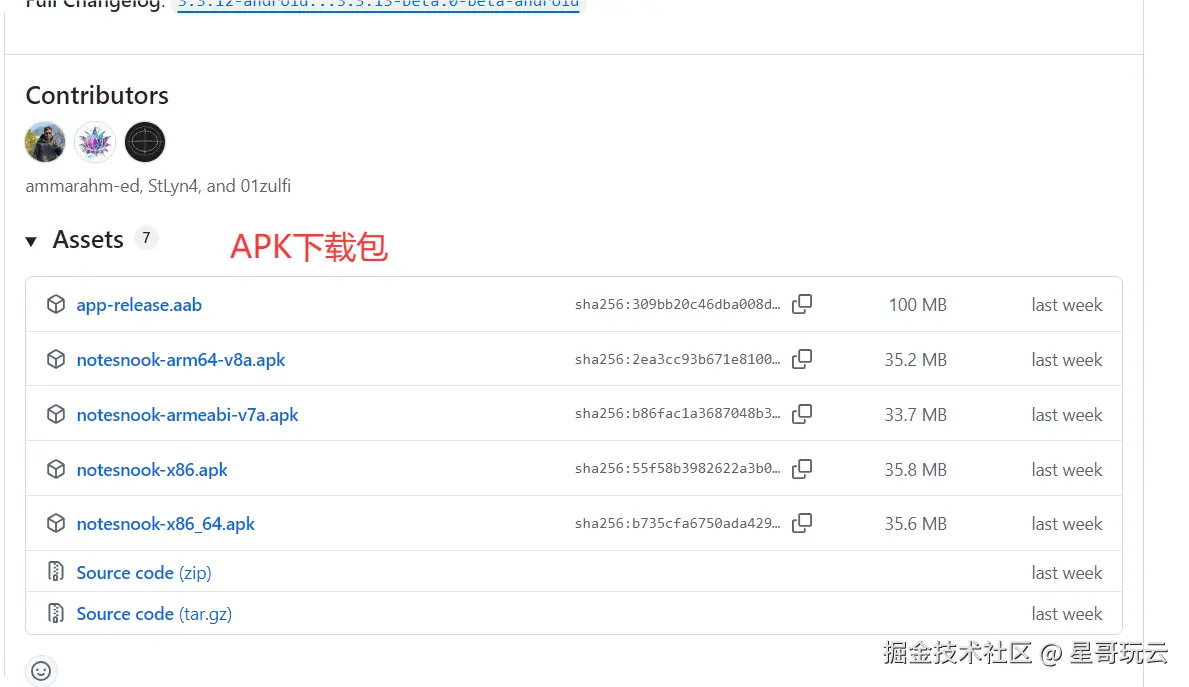
Task: Download notesnook-x86_64.apk
Action: coord(165,524)
